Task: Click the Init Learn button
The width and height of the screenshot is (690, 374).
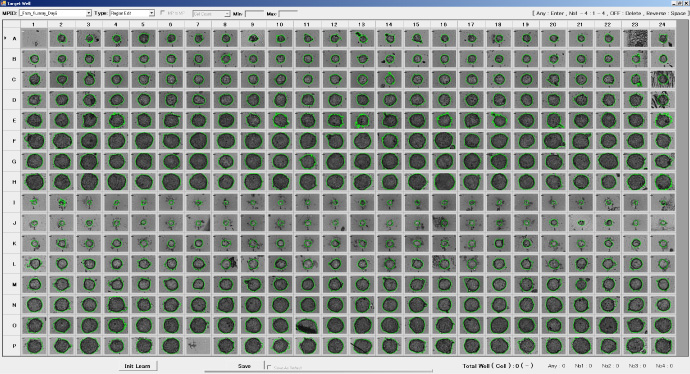Action: [x=137, y=366]
